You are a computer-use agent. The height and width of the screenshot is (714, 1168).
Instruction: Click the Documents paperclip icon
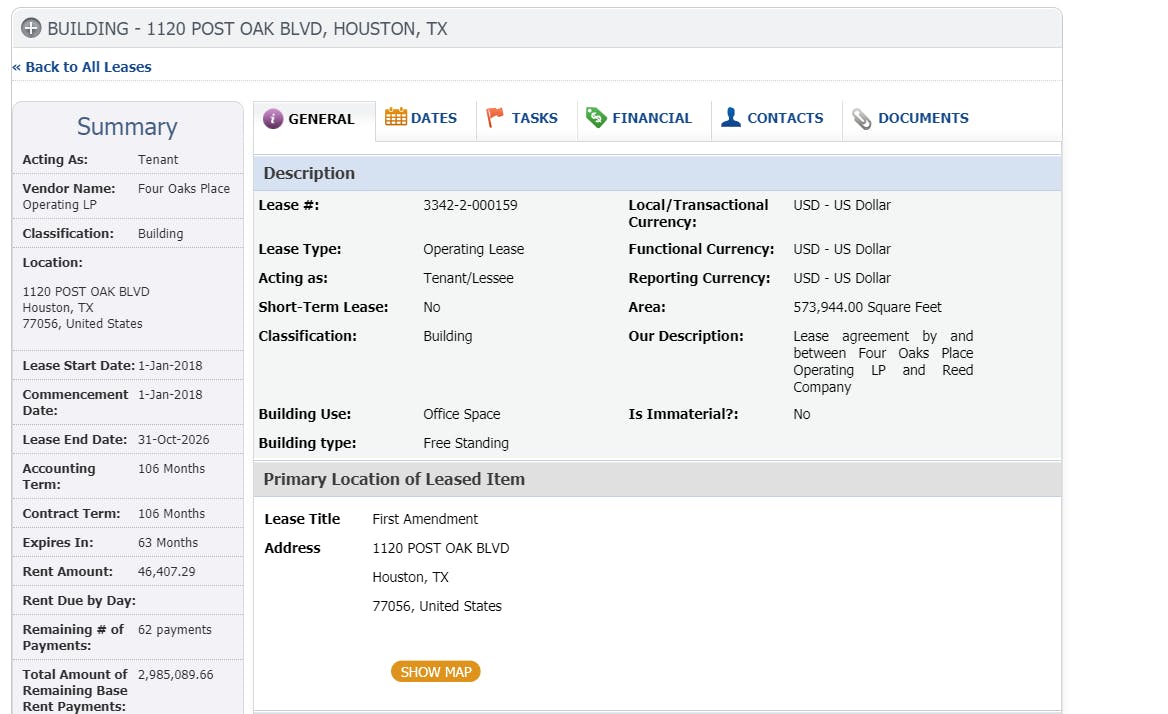pos(862,119)
